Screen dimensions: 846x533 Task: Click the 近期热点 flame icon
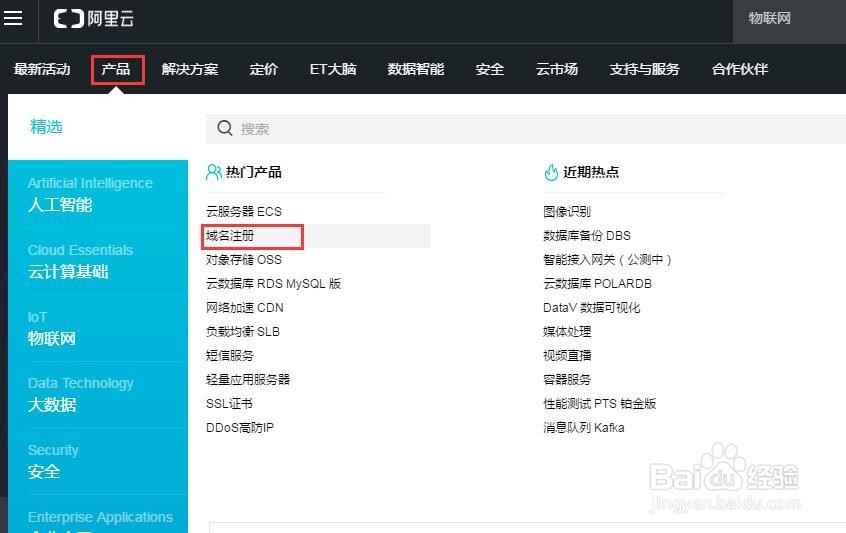click(551, 173)
